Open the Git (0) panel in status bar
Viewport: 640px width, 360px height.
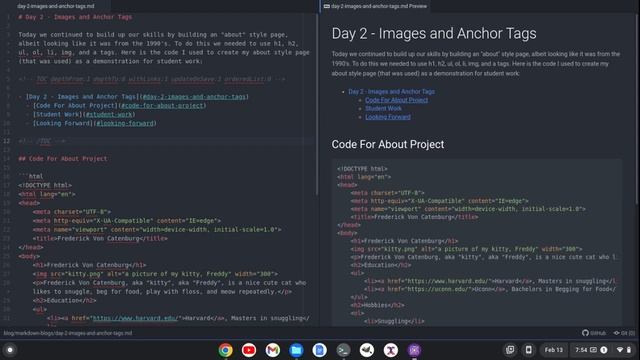tap(624, 333)
